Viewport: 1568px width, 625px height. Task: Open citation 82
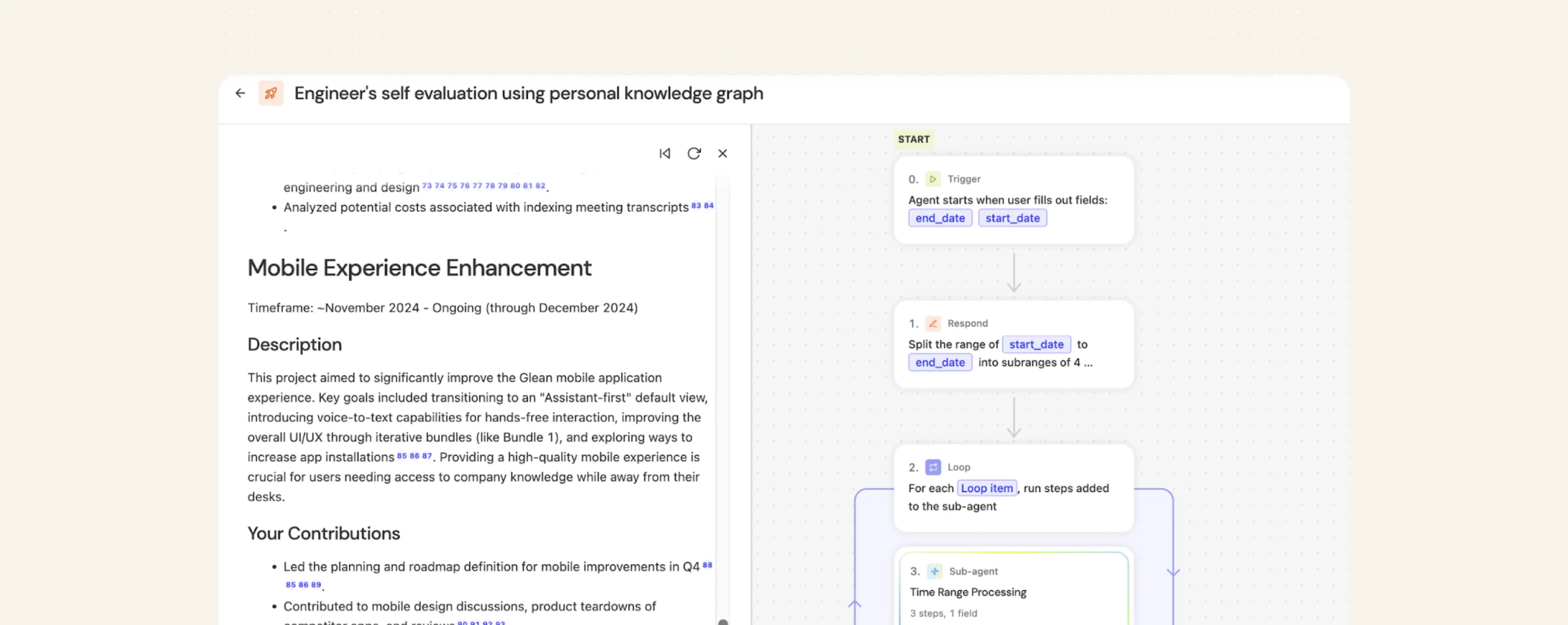[540, 186]
